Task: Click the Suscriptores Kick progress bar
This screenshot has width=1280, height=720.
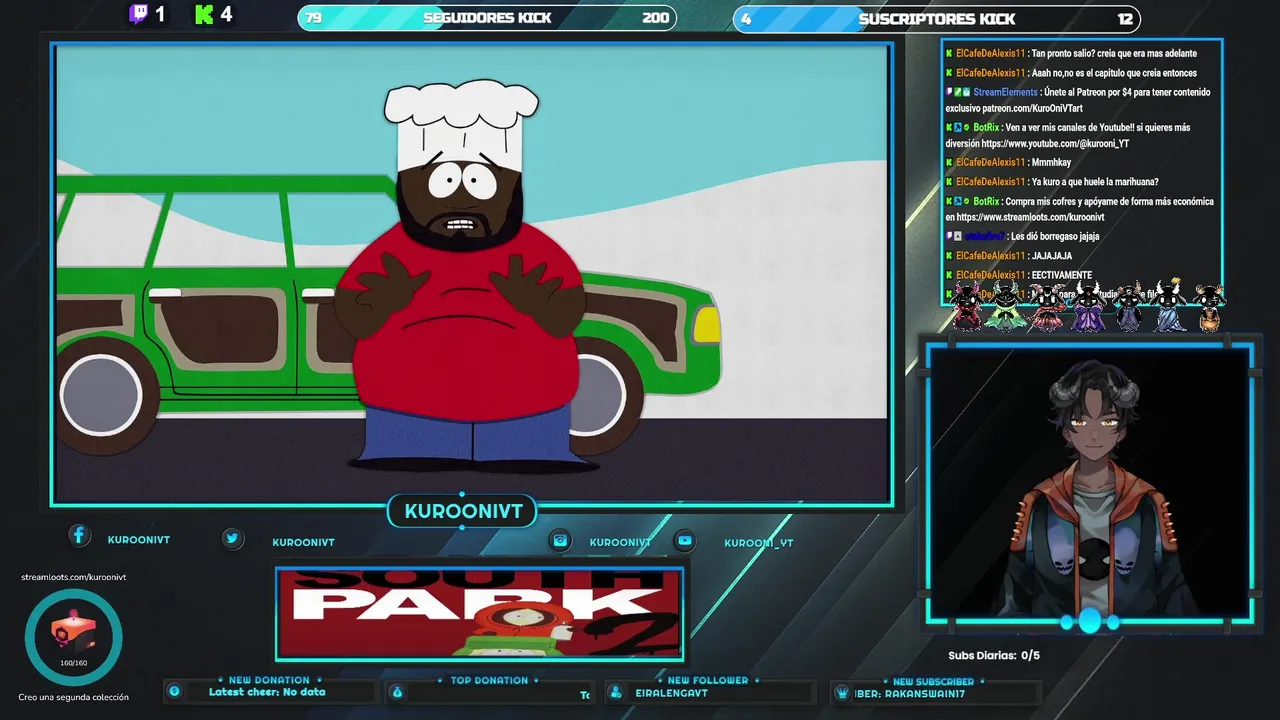Action: [937, 18]
